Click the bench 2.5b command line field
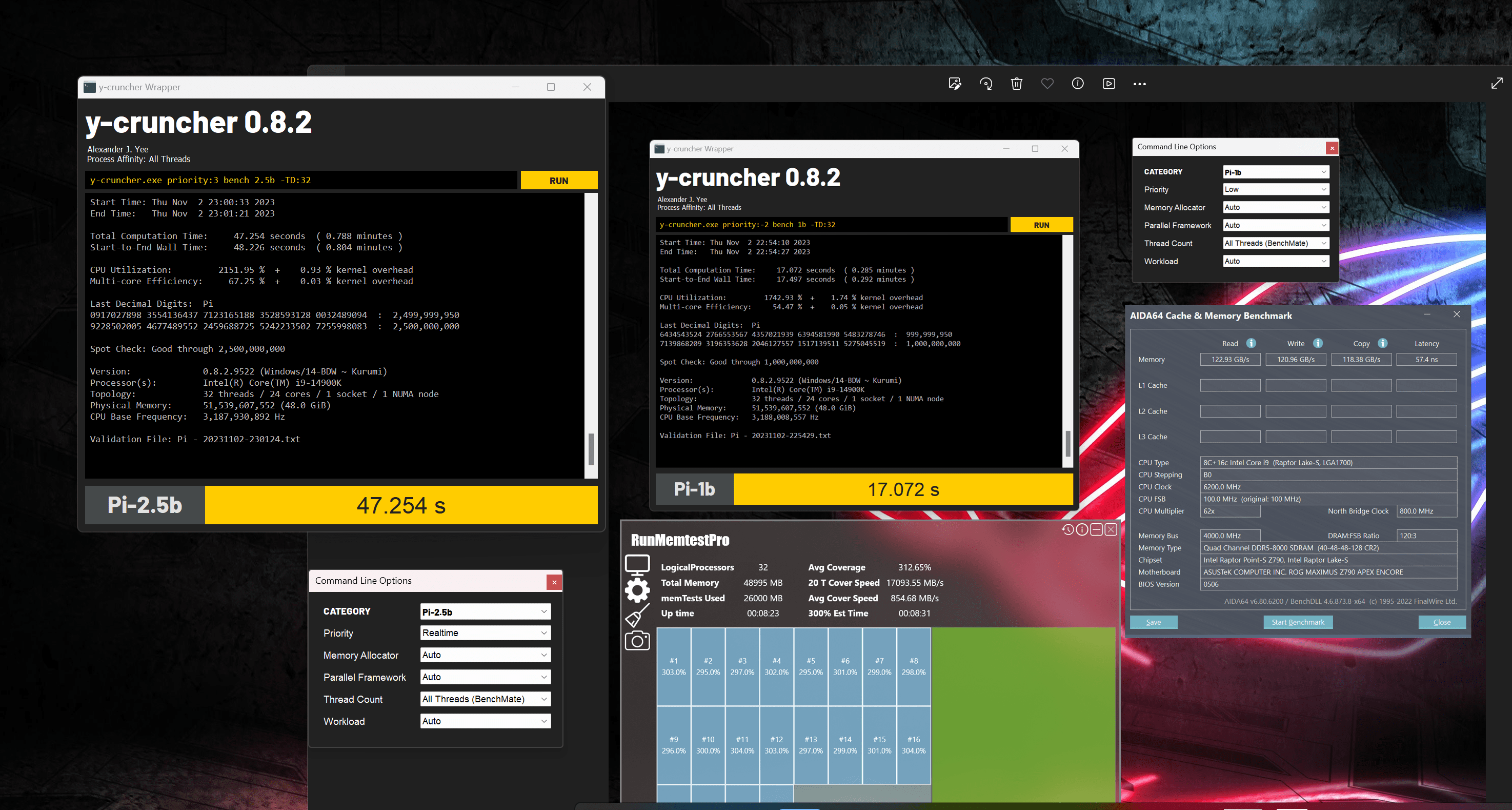This screenshot has height=810, width=1512. coord(301,181)
